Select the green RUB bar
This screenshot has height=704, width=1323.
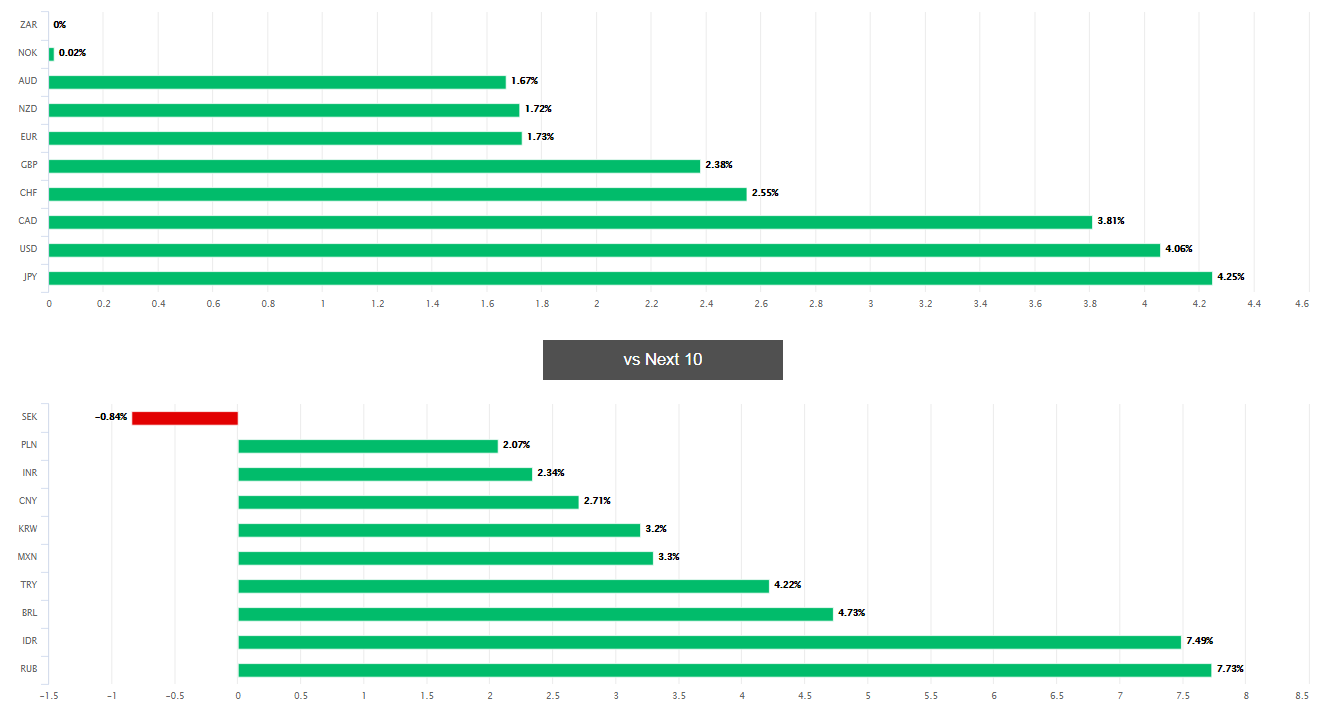724,670
